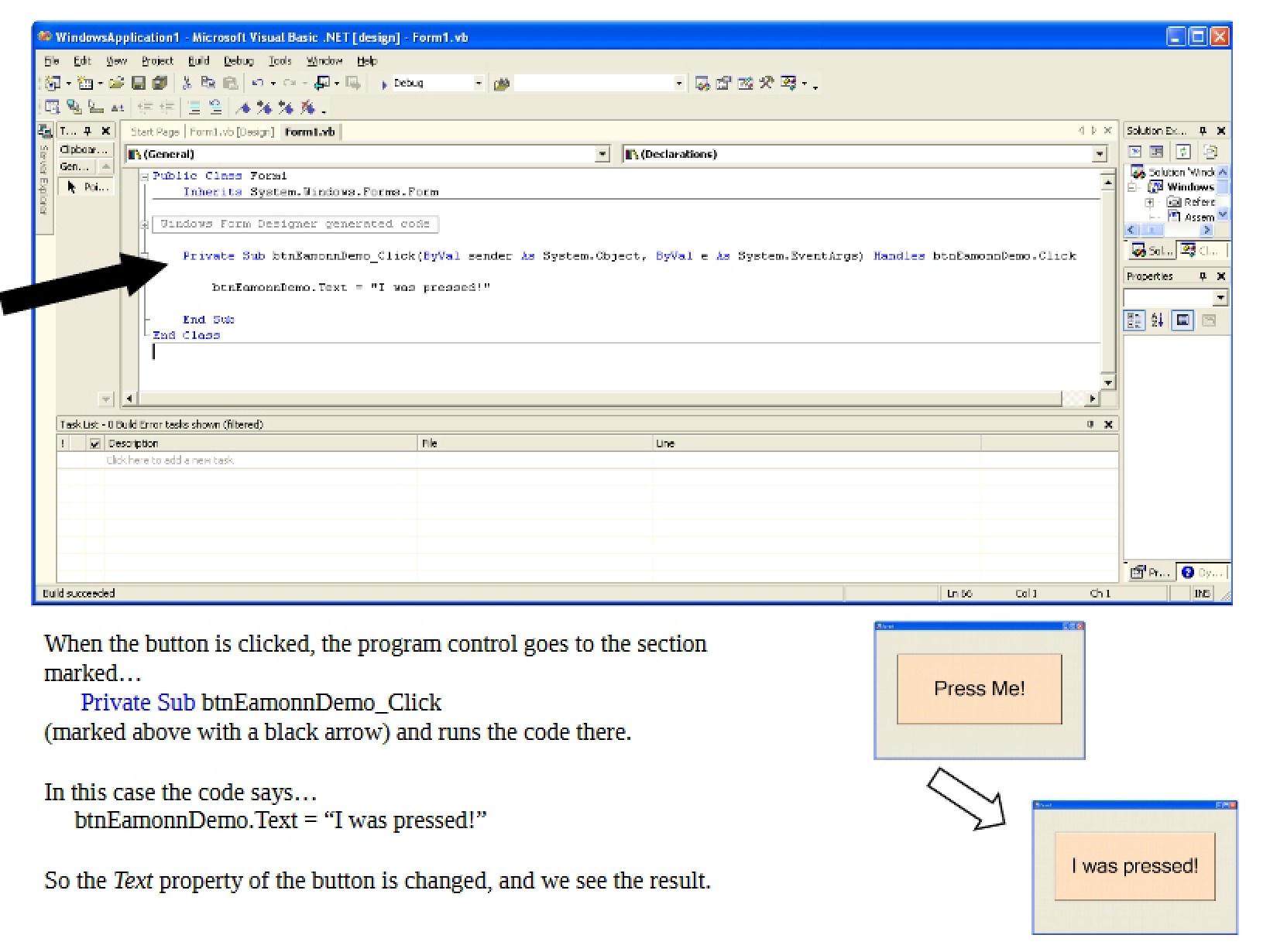This screenshot has height=952, width=1270.
Task: Open the File menu
Action: pyautogui.click(x=52, y=61)
